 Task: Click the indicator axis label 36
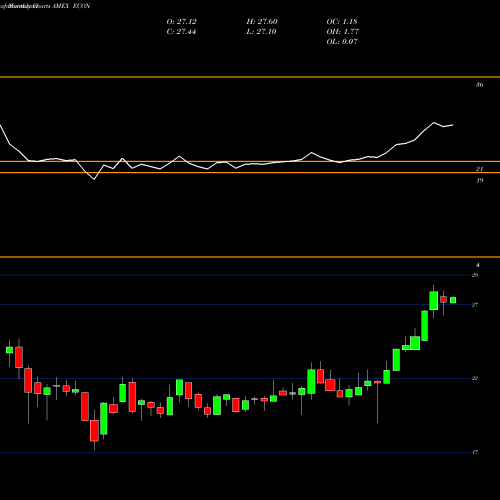(479, 85)
